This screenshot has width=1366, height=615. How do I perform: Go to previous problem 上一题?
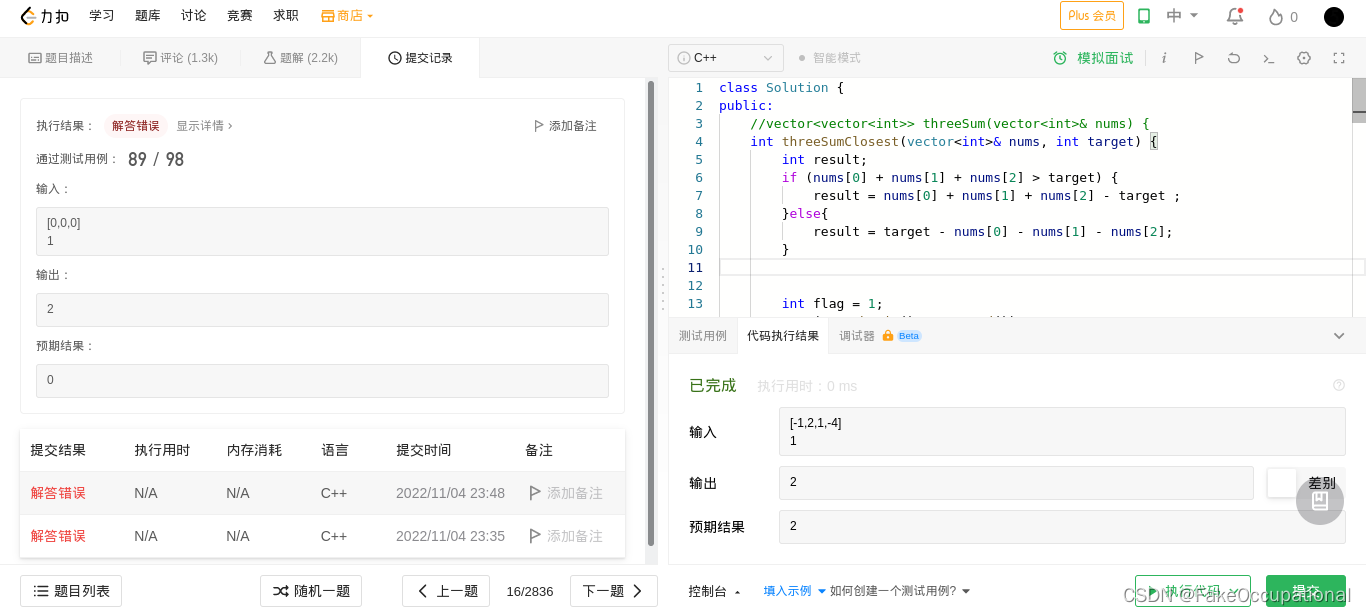coord(446,591)
